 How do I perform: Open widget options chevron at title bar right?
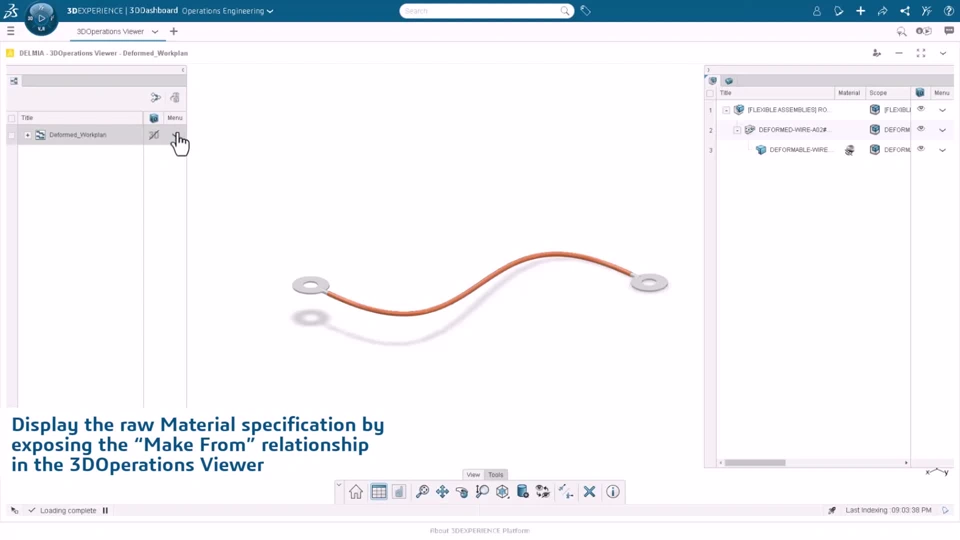tap(943, 53)
